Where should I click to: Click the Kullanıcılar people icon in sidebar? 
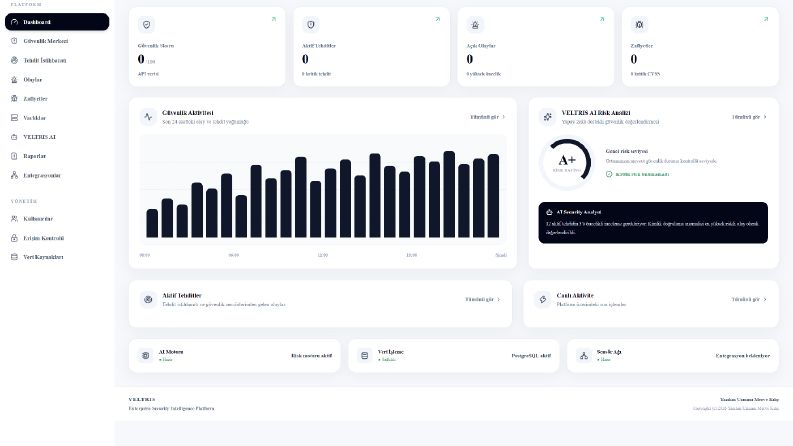pyautogui.click(x=14, y=219)
